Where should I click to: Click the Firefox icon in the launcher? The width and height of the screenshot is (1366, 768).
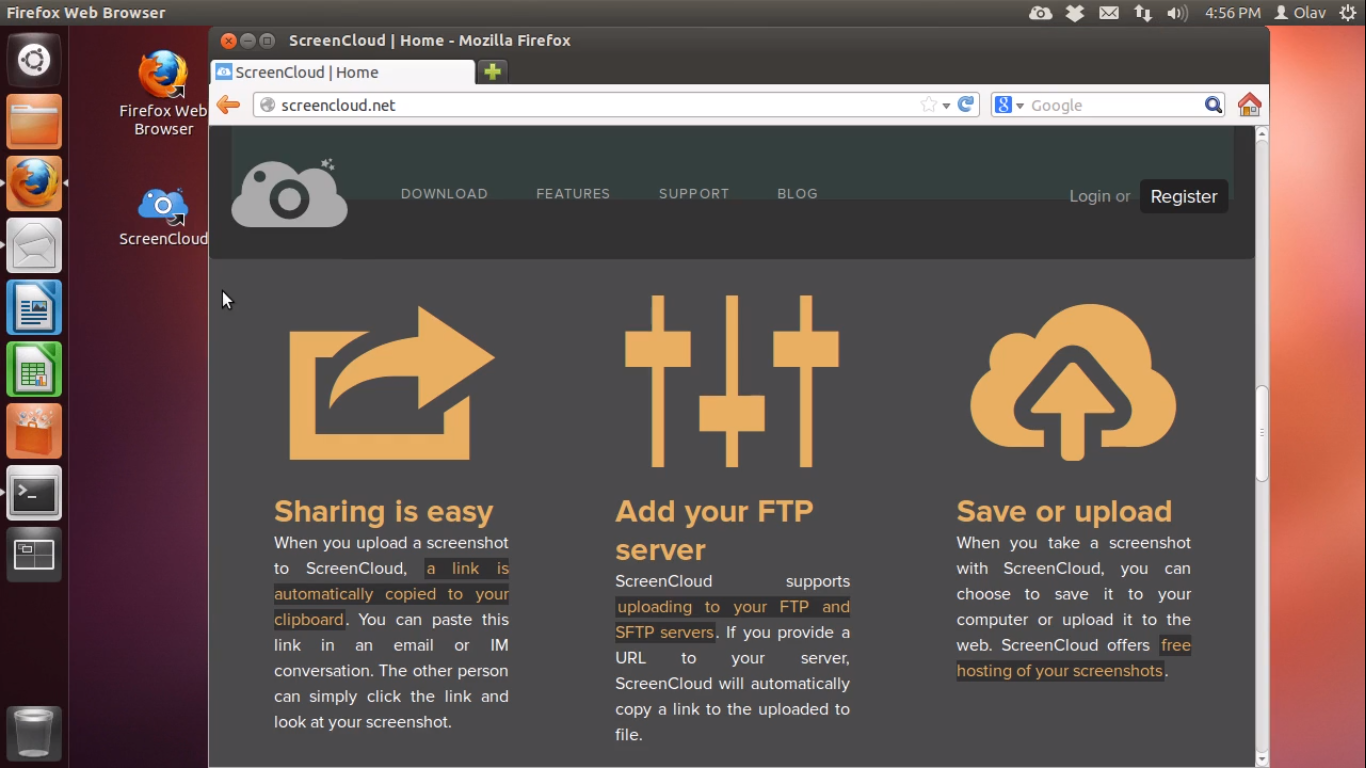click(34, 184)
